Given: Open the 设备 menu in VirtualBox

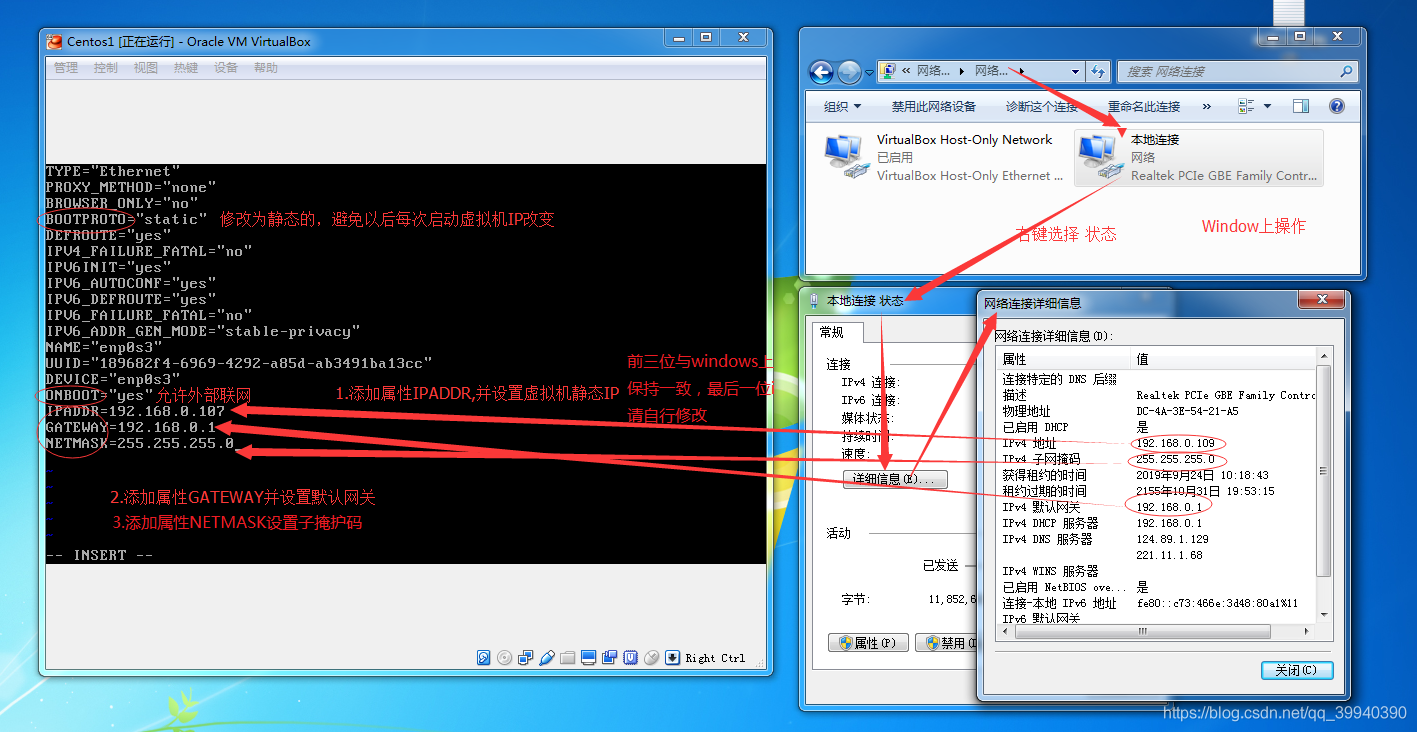Looking at the screenshot, I should pos(226,68).
